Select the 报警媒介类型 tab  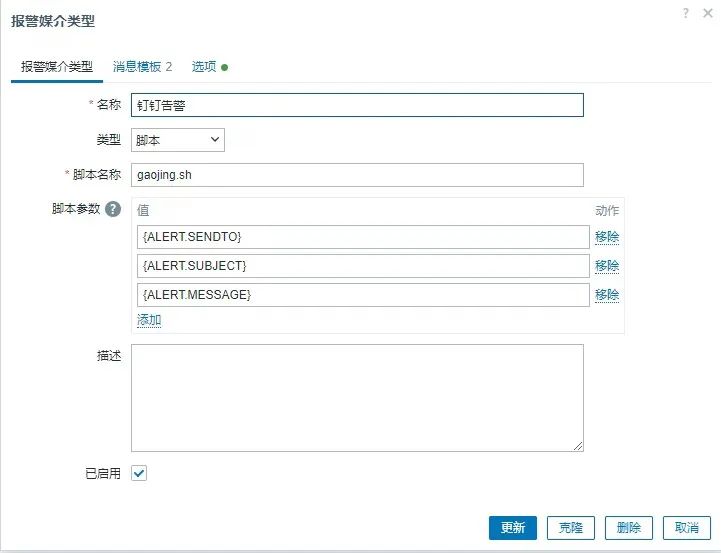click(x=58, y=67)
